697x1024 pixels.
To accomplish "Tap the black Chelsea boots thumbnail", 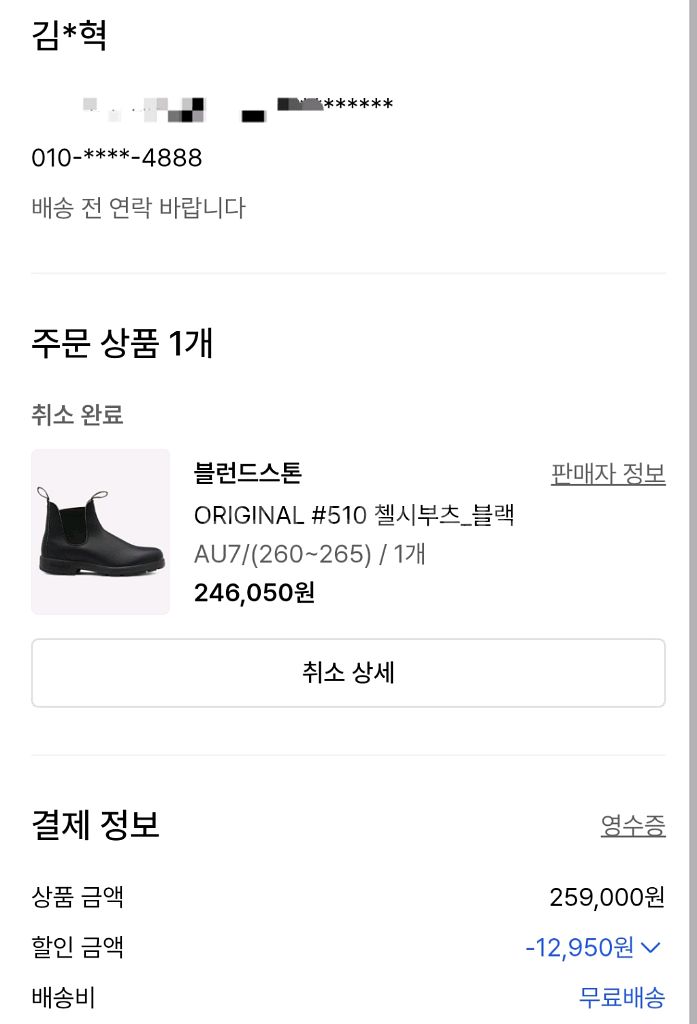I will coord(100,531).
